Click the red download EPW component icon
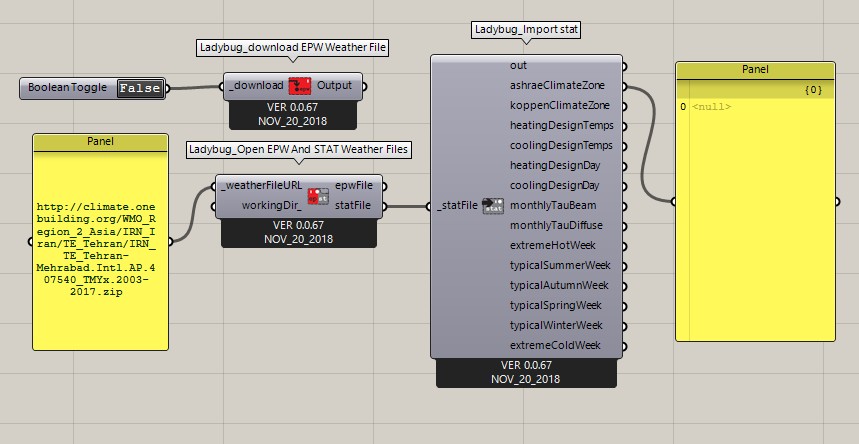 click(300, 86)
